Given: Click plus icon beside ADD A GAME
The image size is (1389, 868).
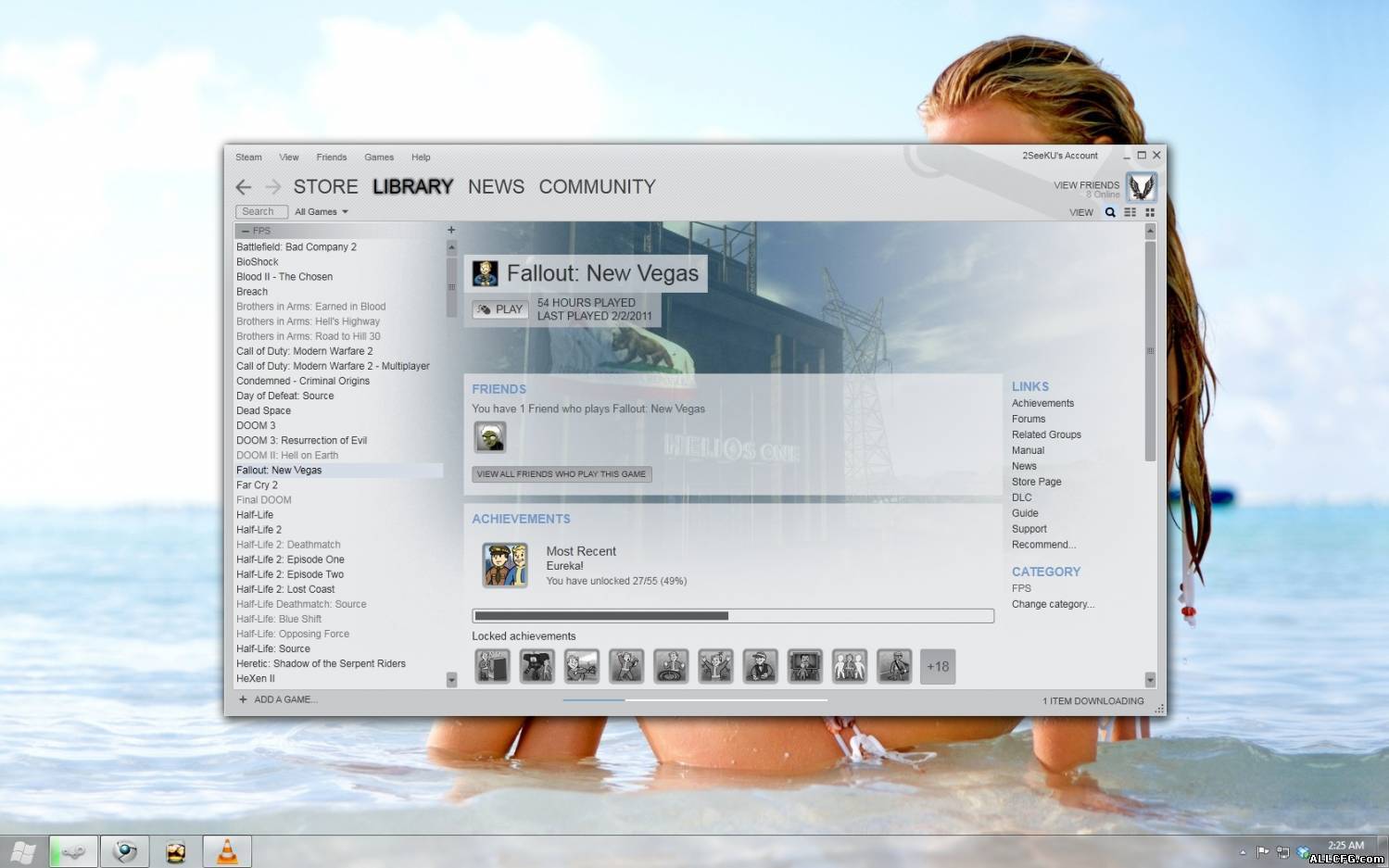Looking at the screenshot, I should point(243,699).
